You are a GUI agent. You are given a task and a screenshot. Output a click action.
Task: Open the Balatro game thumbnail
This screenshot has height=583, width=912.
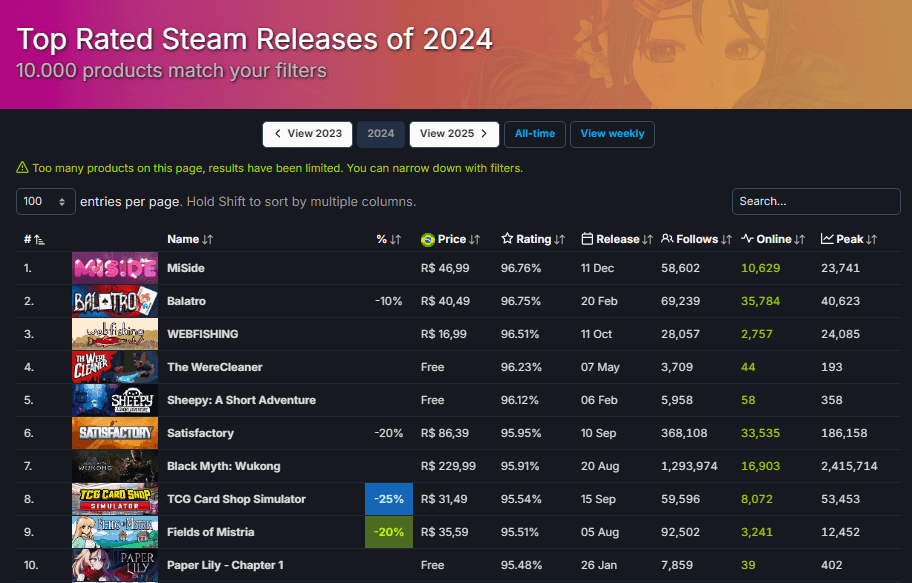tap(115, 301)
